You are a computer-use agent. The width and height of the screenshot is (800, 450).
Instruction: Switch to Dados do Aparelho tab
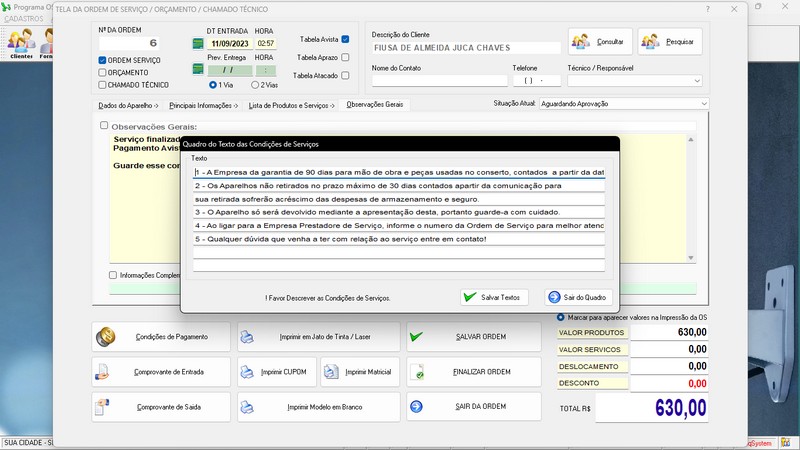click(128, 105)
